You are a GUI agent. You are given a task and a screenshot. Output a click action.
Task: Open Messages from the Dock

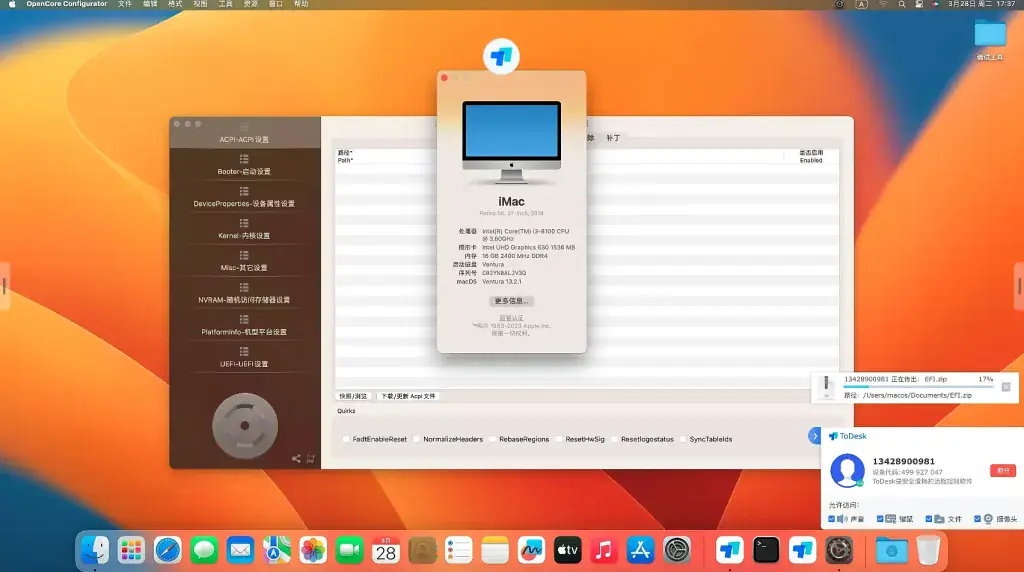coord(204,550)
